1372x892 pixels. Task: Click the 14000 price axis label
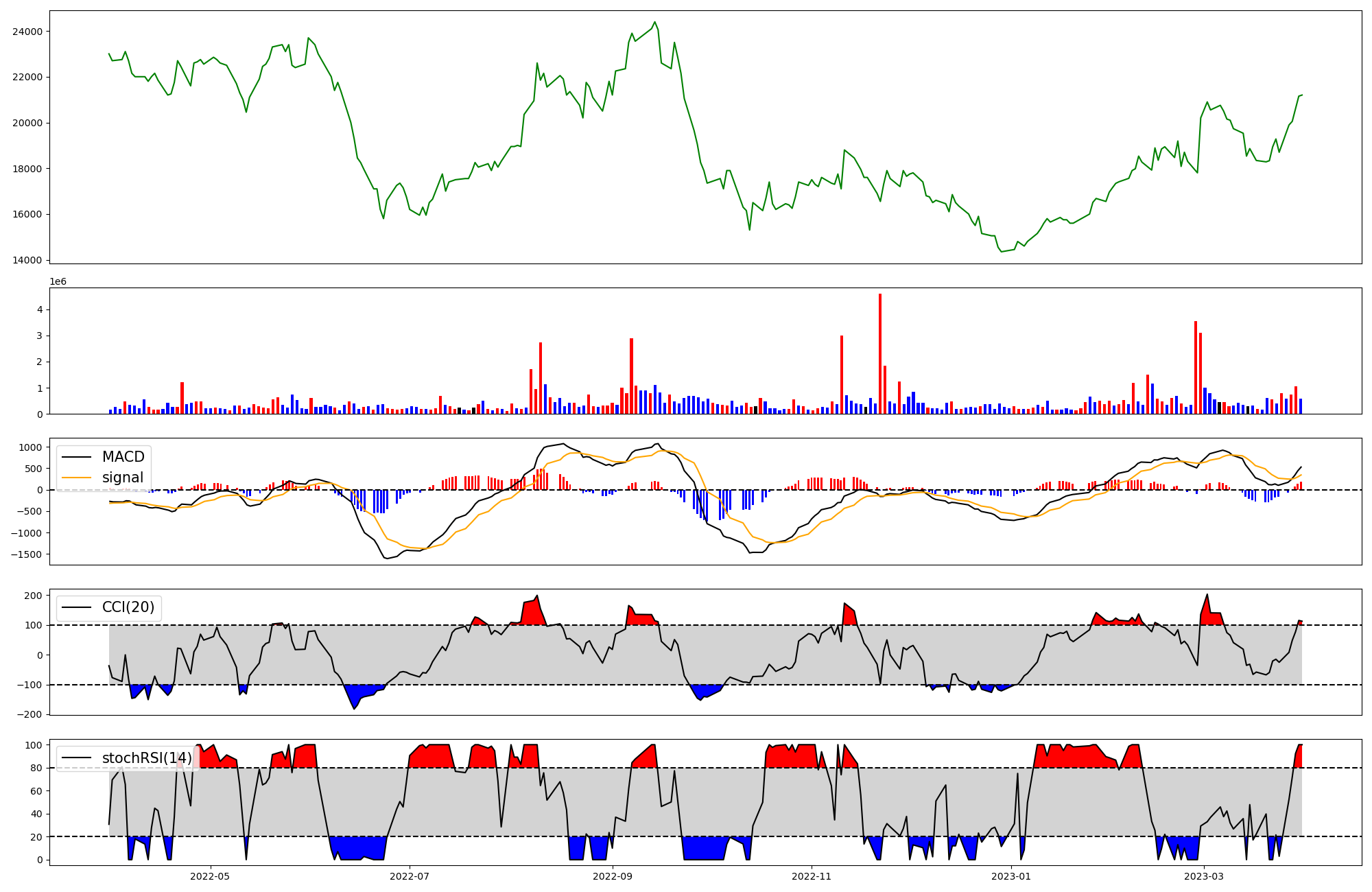[x=27, y=260]
